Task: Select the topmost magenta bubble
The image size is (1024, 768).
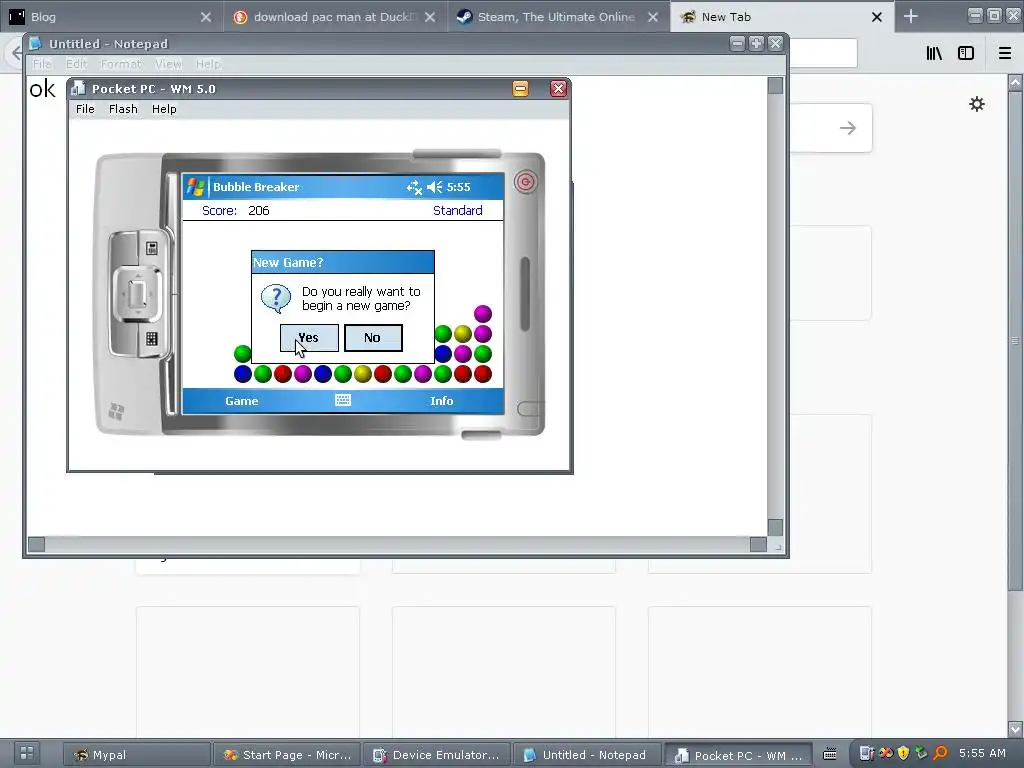Action: [483, 313]
